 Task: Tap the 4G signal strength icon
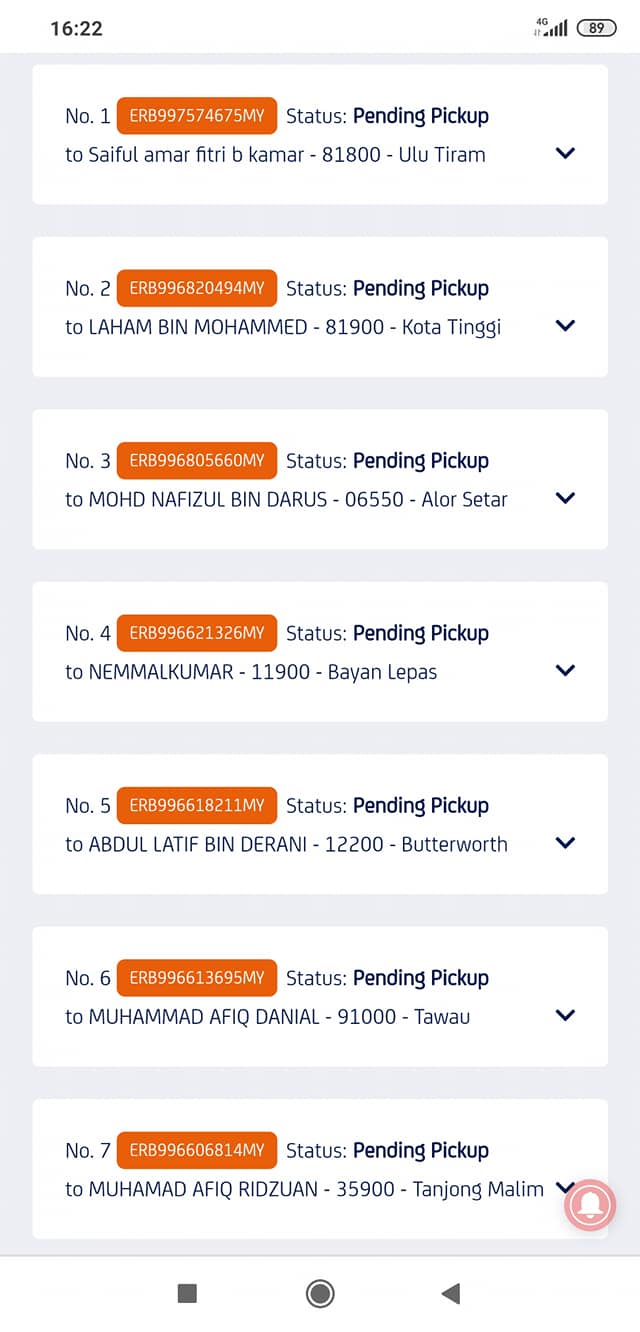[551, 27]
